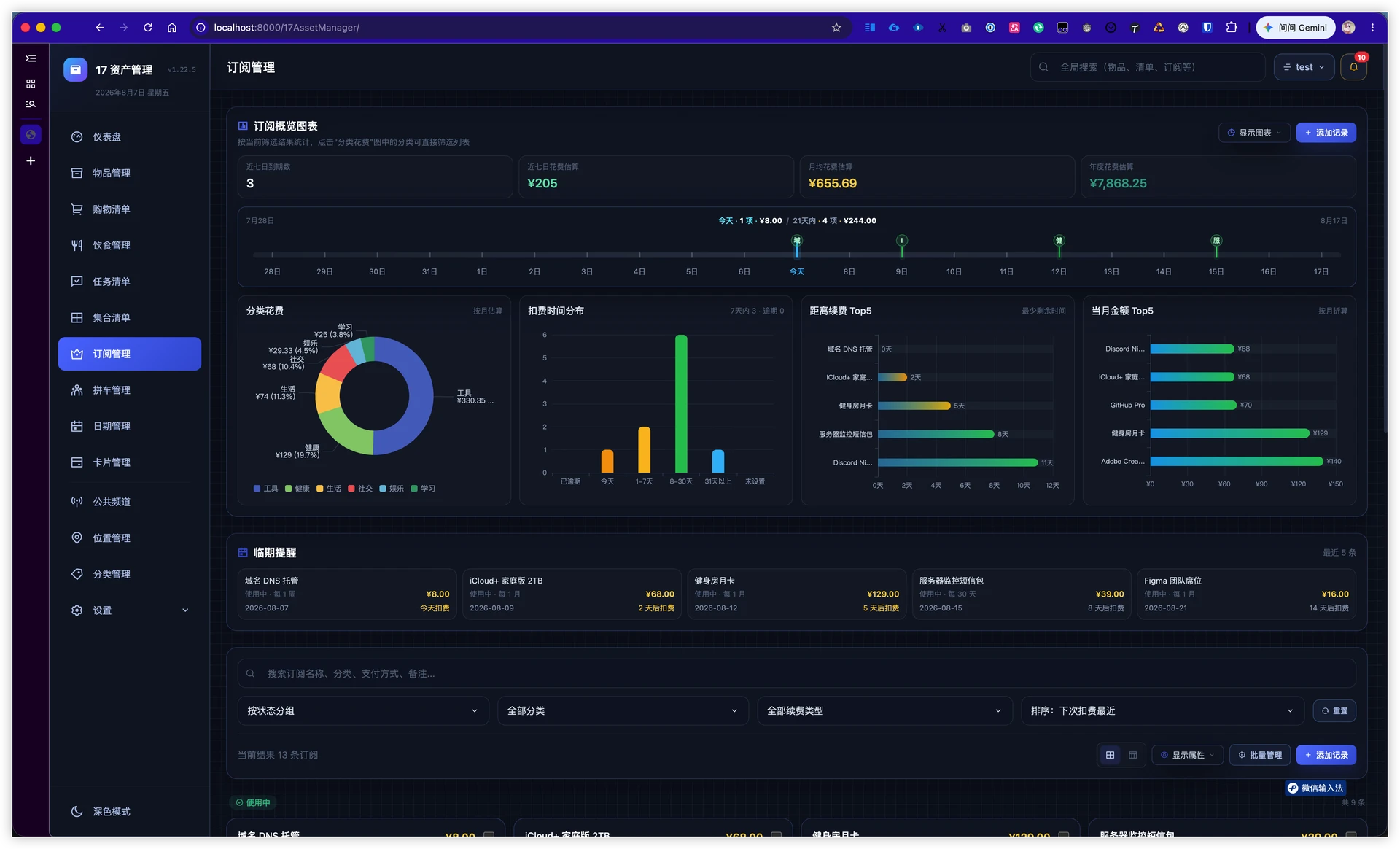Open the 按状态分组 dropdown
The width and height of the screenshot is (1400, 849).
362,711
